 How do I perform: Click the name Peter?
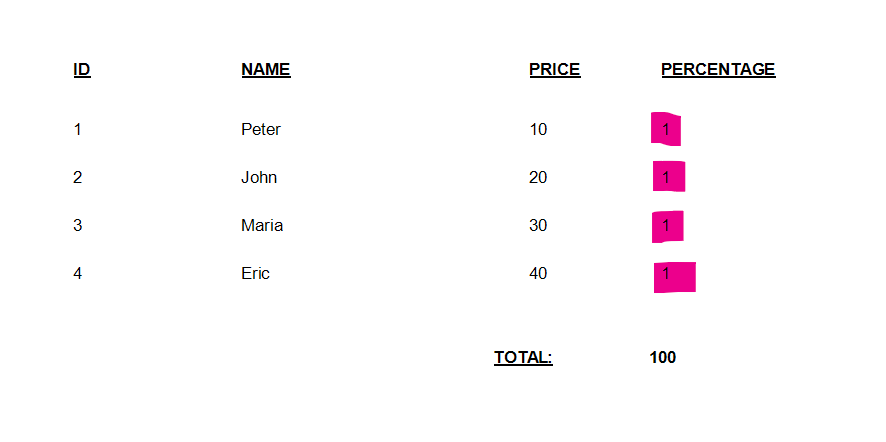261,130
